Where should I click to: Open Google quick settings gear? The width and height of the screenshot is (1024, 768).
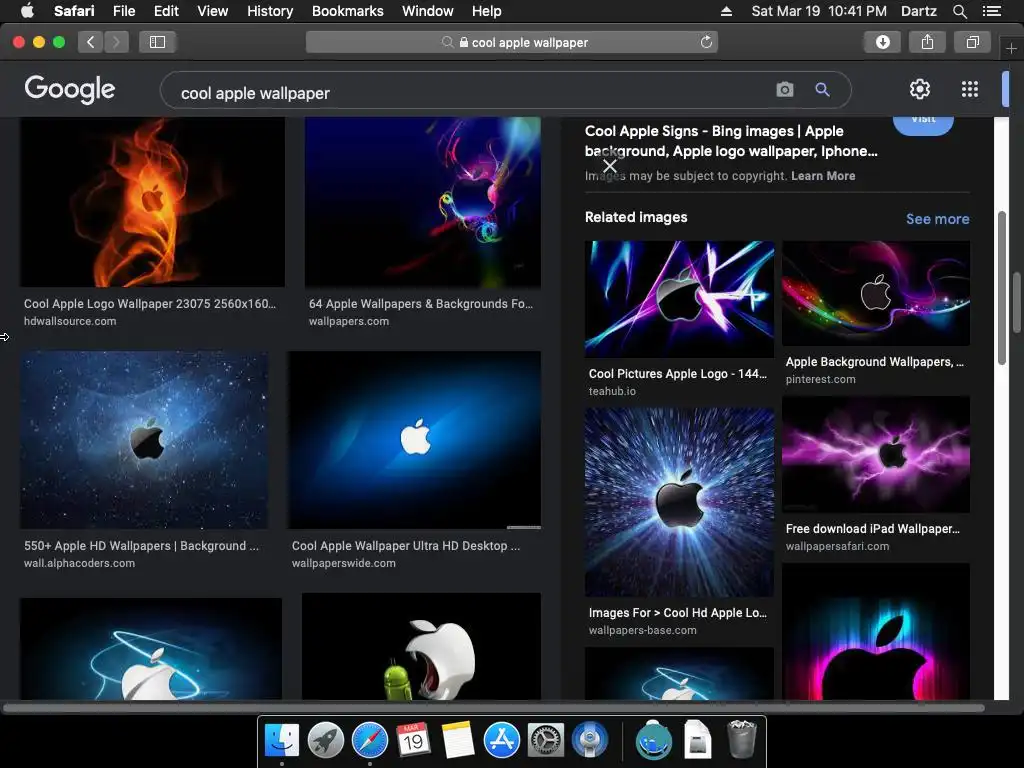pyautogui.click(x=920, y=89)
